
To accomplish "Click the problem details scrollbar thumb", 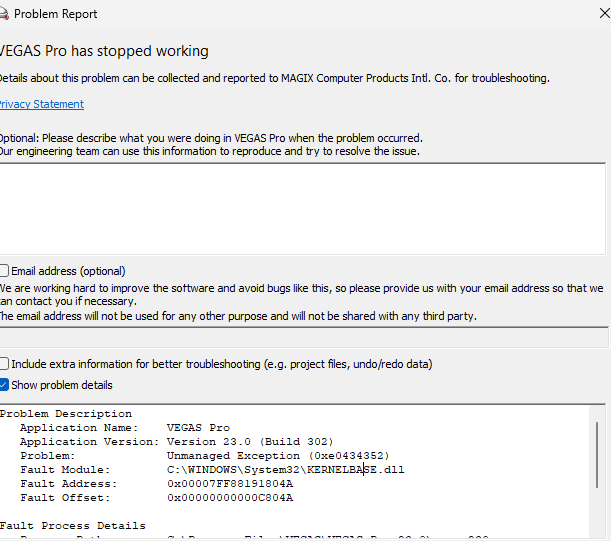I will coord(597,454).
